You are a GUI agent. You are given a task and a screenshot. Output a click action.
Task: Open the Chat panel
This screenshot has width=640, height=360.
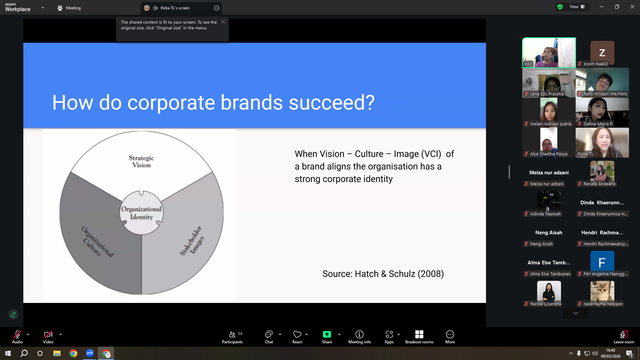[269, 337]
